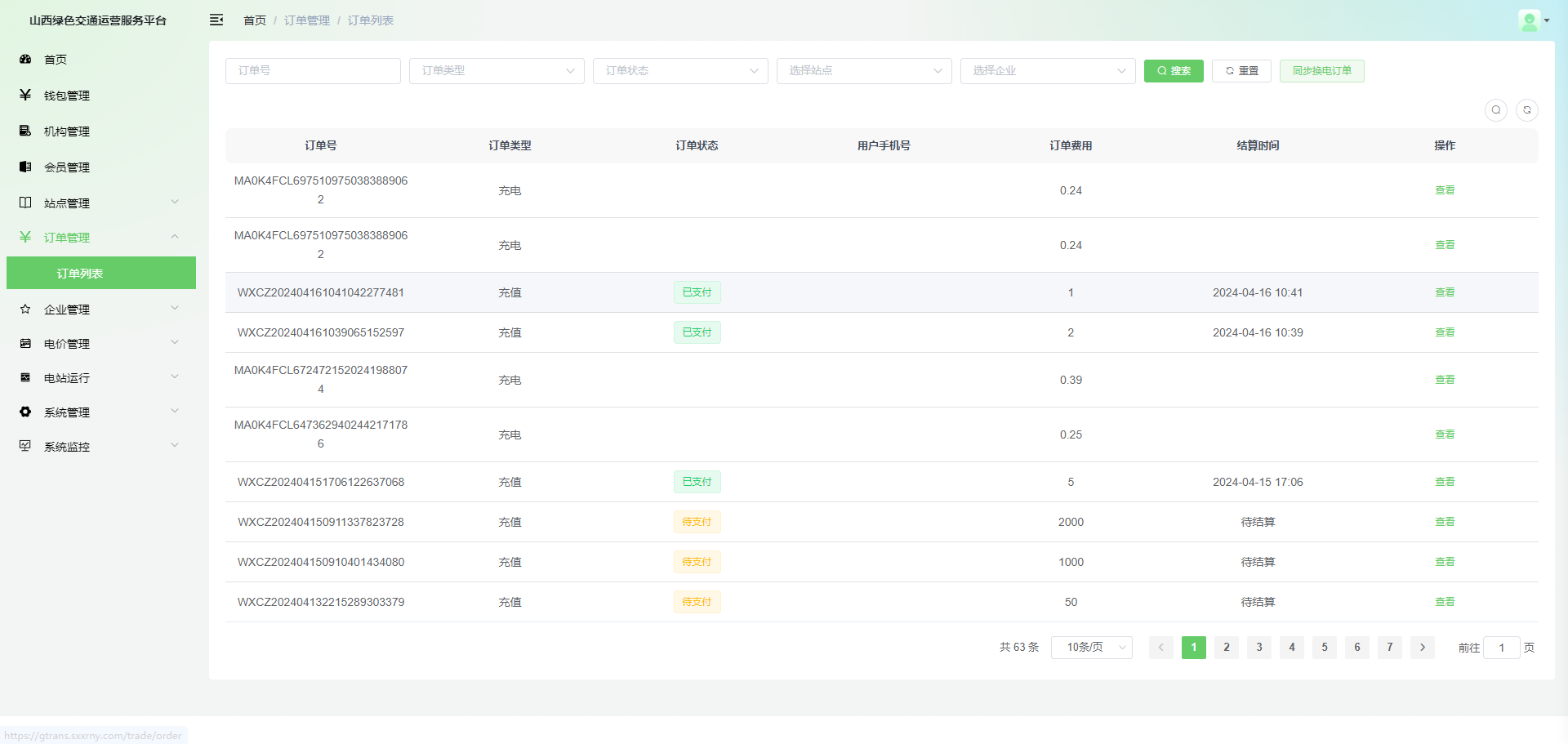Open the 订单状态 dropdown filter
Screen dimensions: 1568x744
point(680,71)
